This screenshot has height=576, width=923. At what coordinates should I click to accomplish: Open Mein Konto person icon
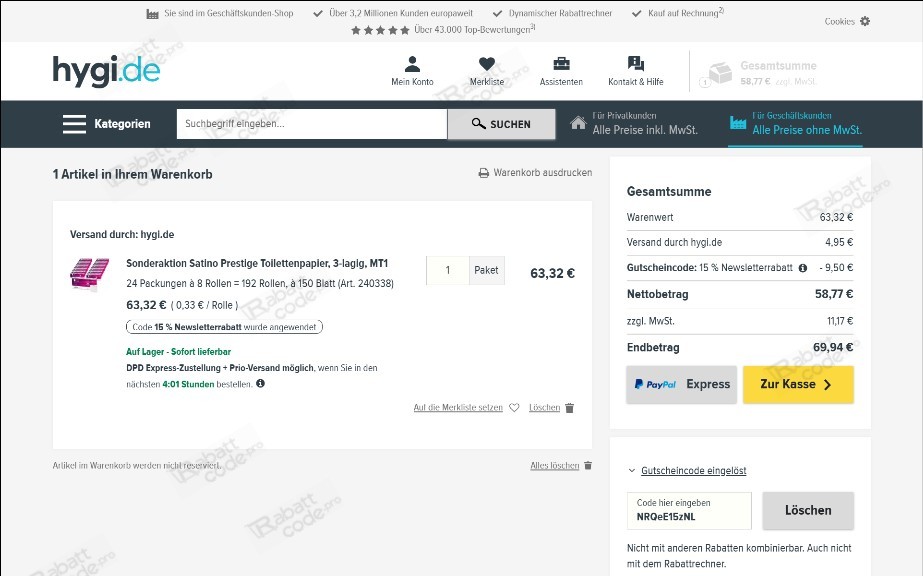(412, 64)
